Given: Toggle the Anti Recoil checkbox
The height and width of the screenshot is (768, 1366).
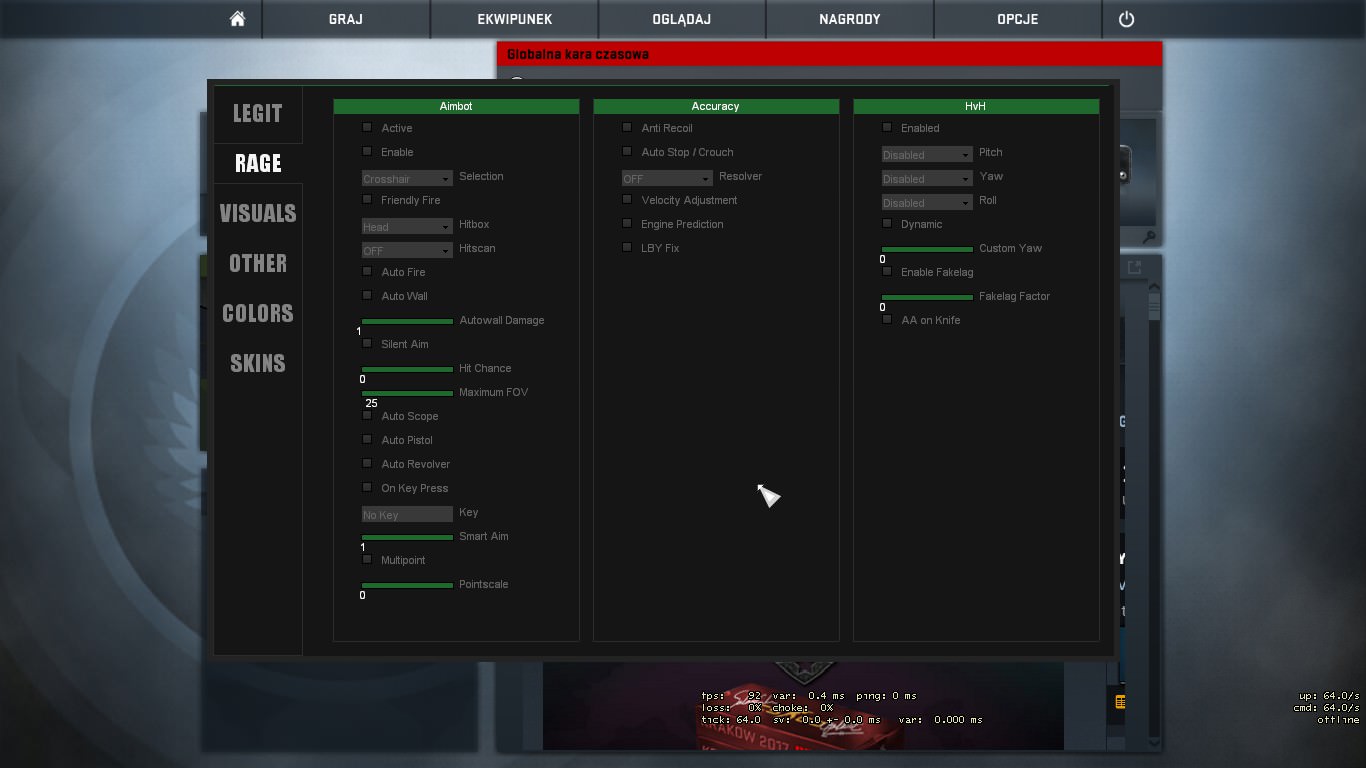Looking at the screenshot, I should pos(627,127).
